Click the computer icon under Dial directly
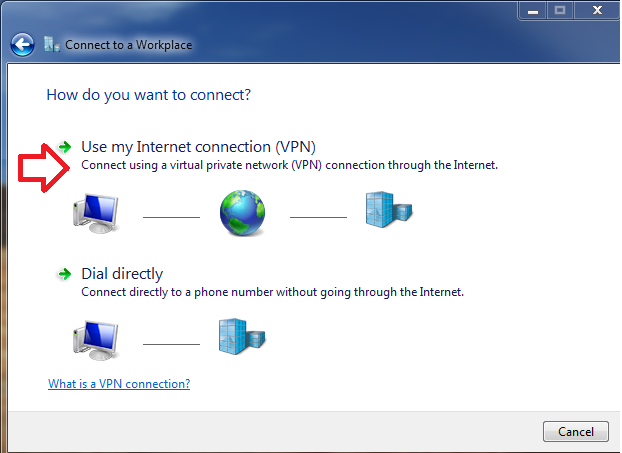The image size is (622, 453). coord(96,341)
